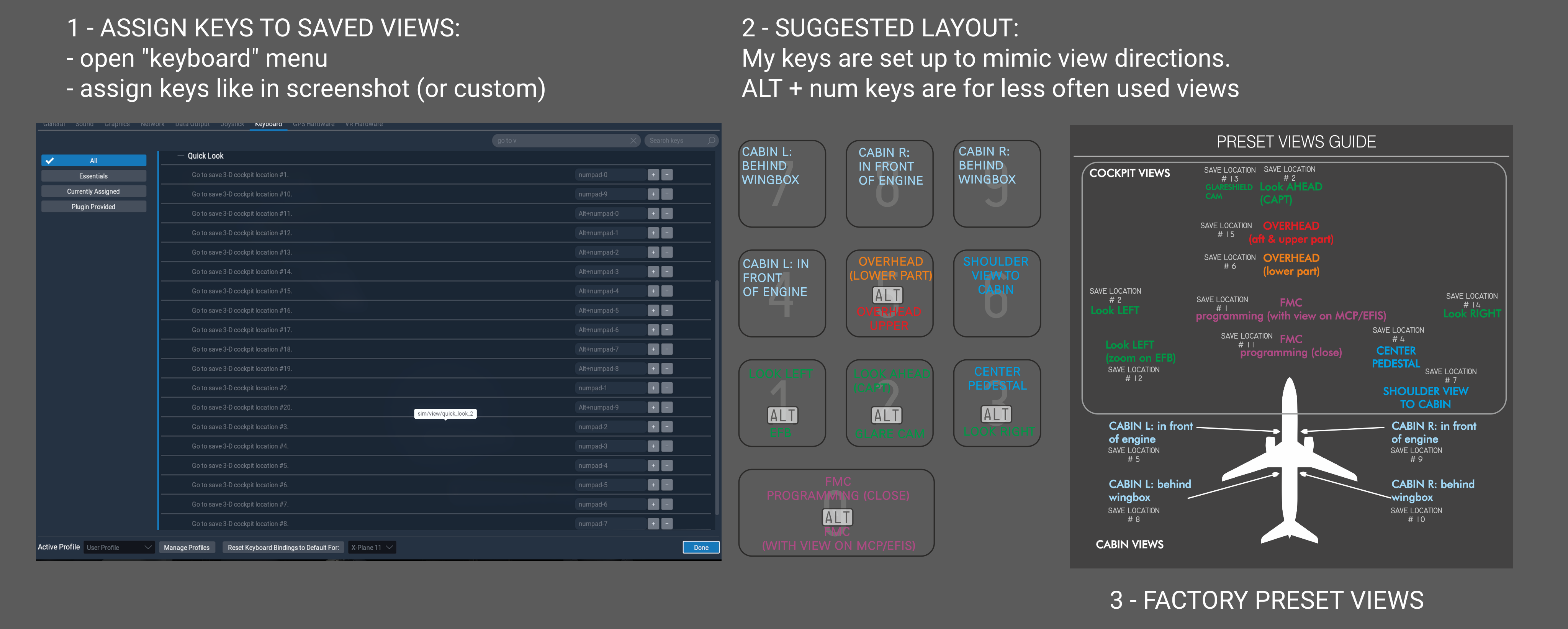Remove key binding for cockpit location #15
1568x629 pixels.
click(x=667, y=291)
